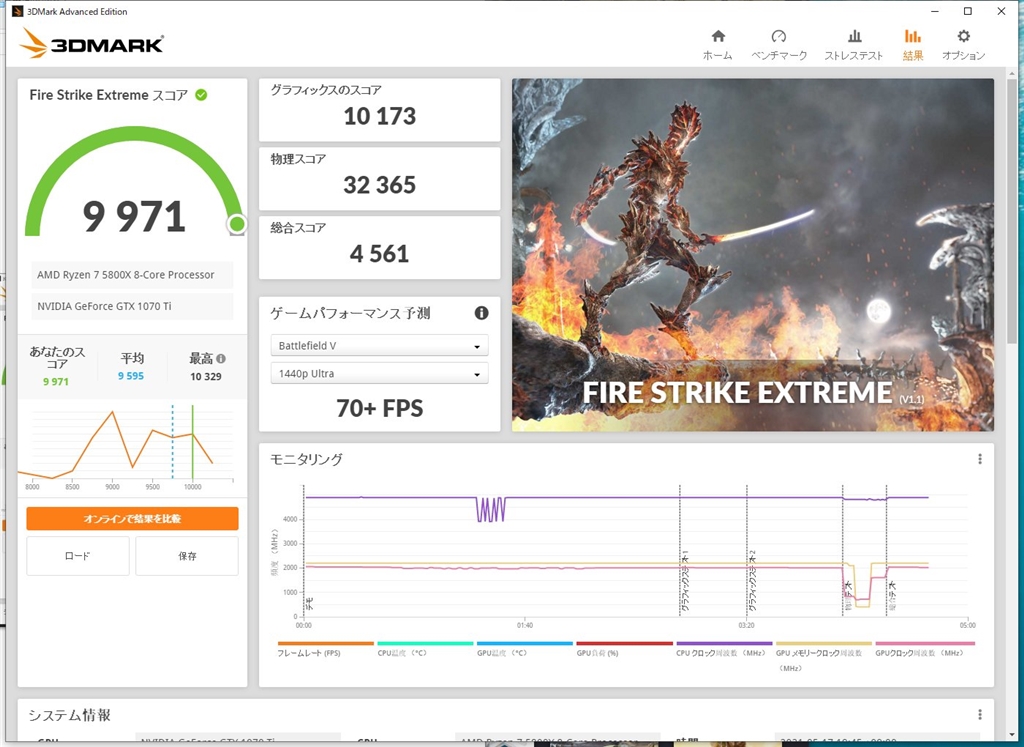Click the Load (ロード) button
The height and width of the screenshot is (747, 1024).
tap(78, 556)
